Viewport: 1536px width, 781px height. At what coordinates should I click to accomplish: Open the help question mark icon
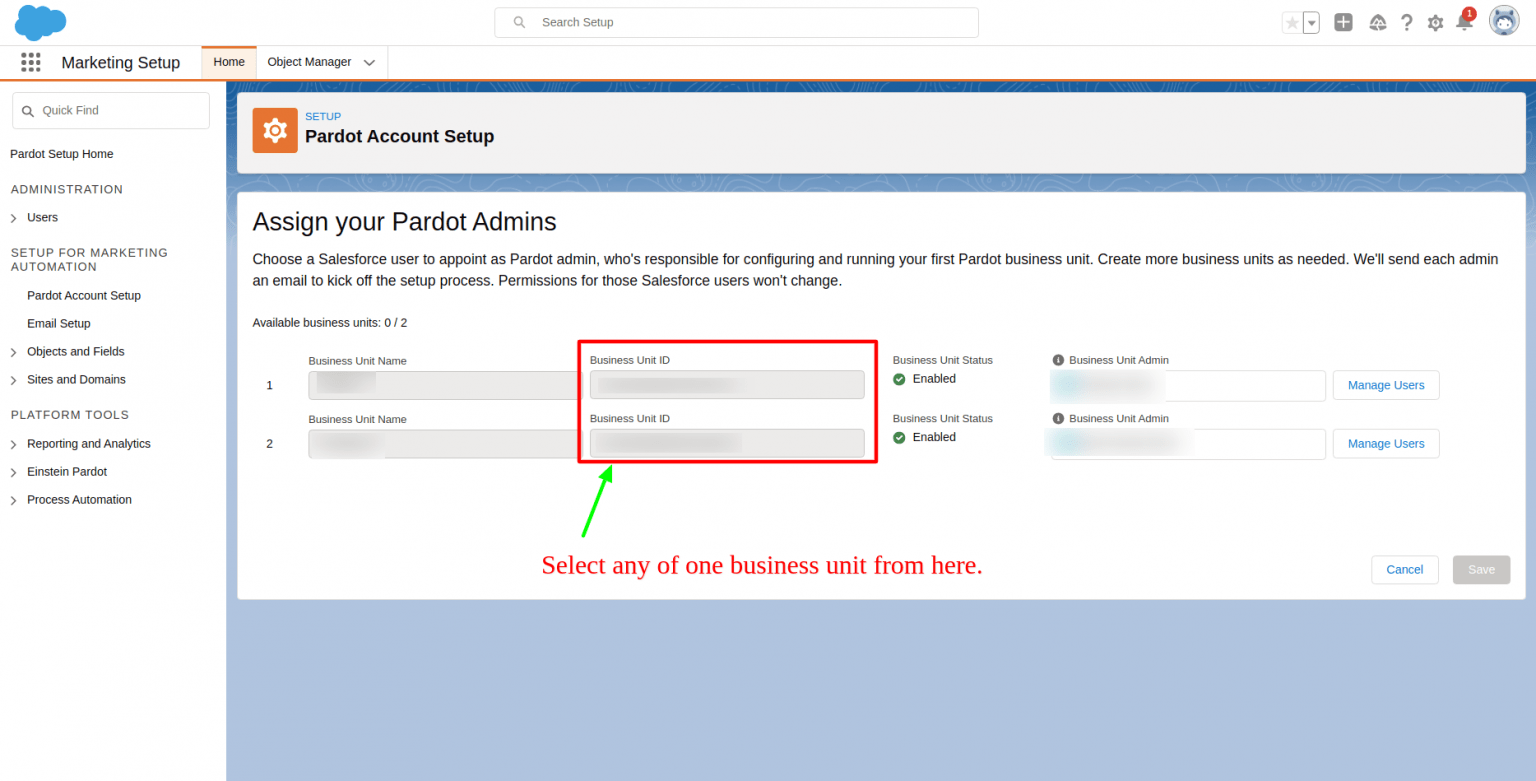1406,22
